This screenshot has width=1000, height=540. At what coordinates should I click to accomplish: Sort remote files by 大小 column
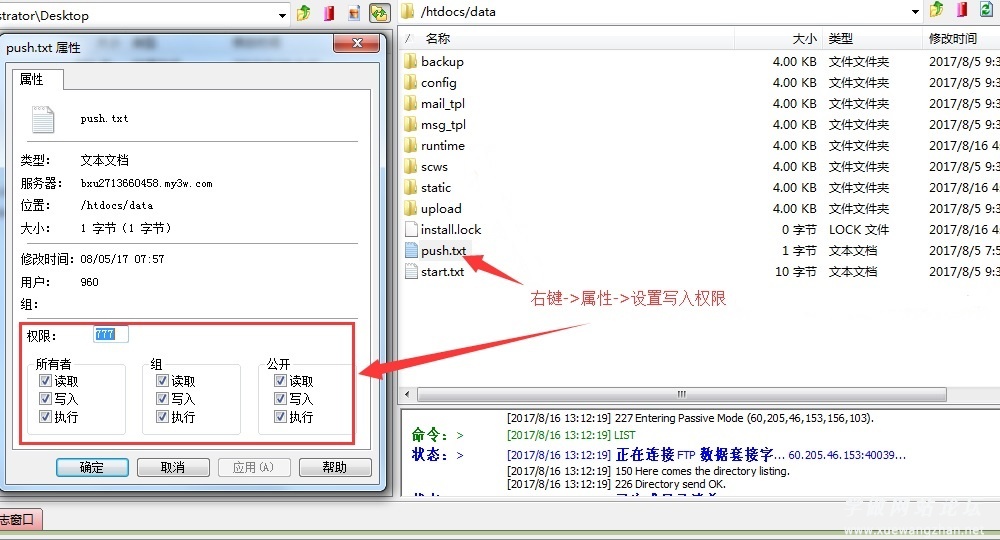(804, 38)
